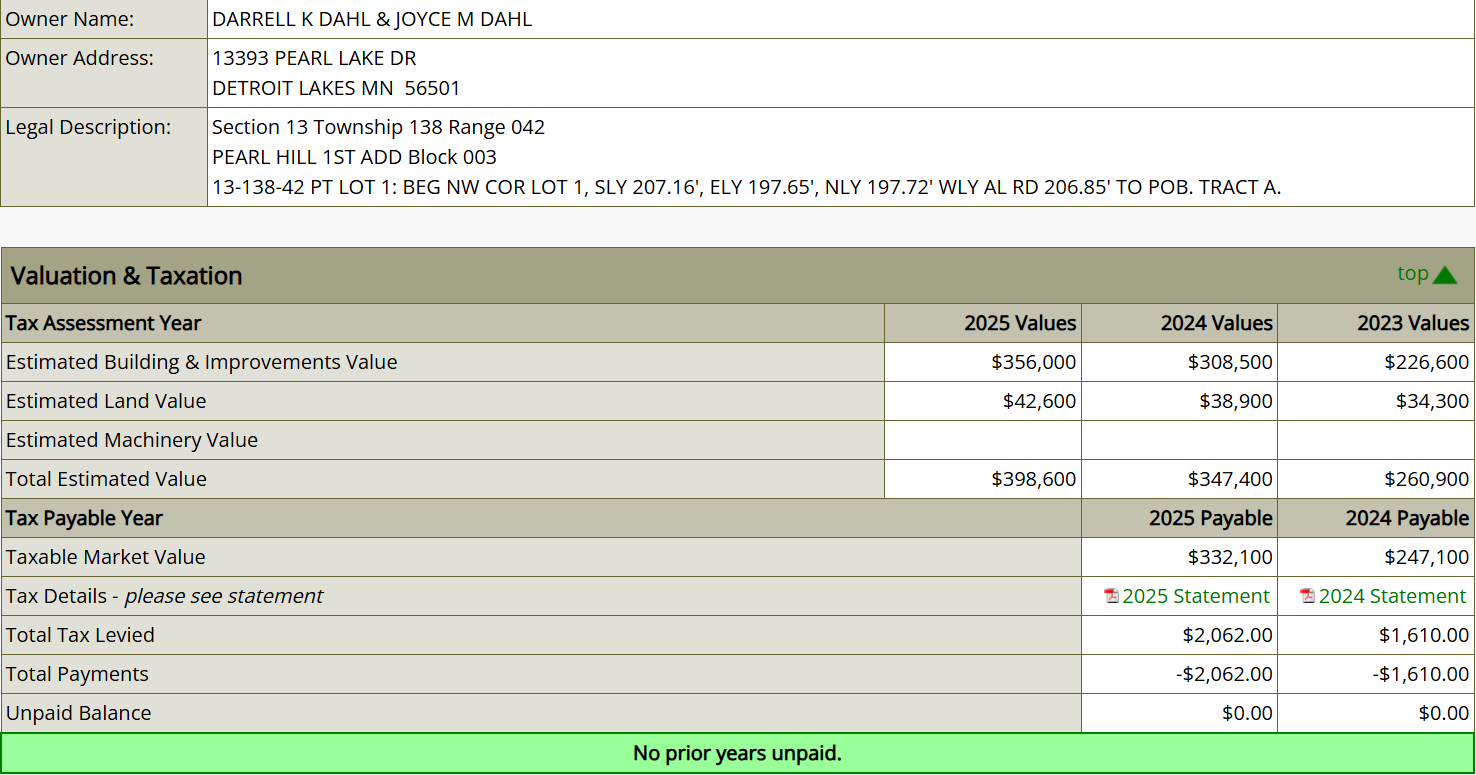Open the 2024 Statement link
The height and width of the screenshot is (775, 1476).
(x=1392, y=596)
